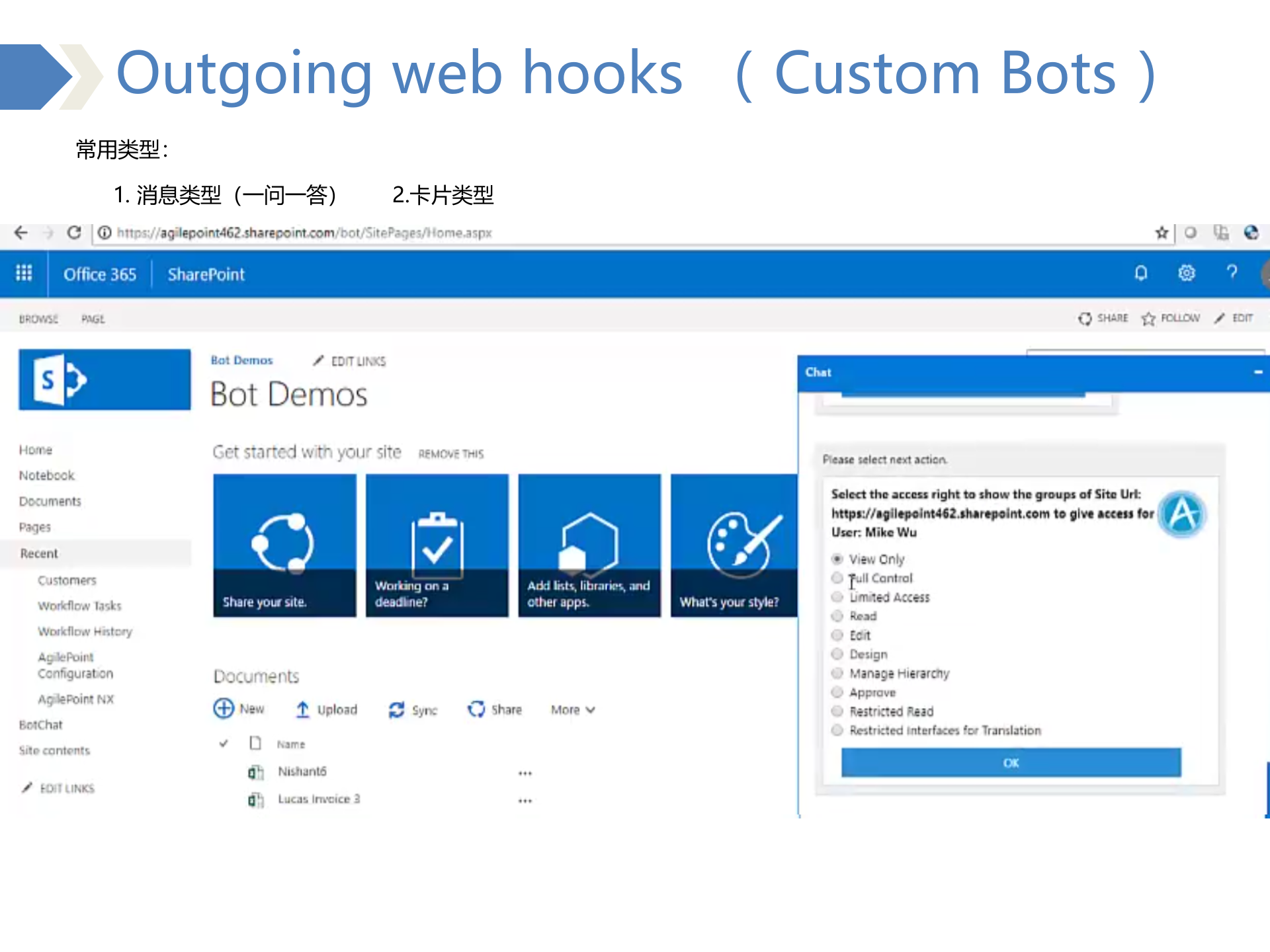Create a document with the New icon

(x=224, y=709)
